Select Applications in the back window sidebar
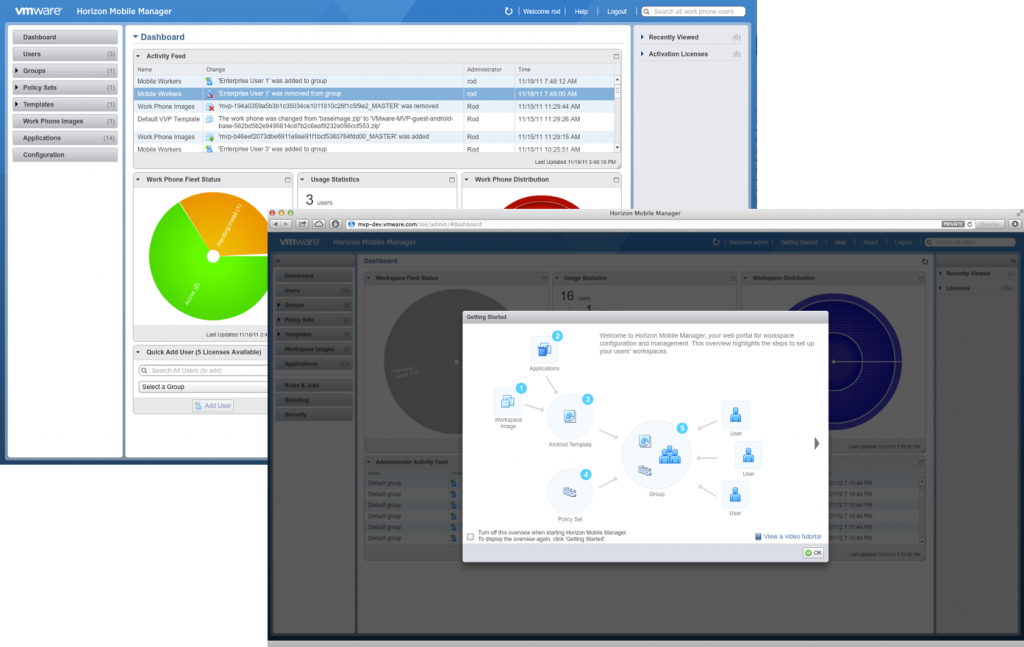Image resolution: width=1024 pixels, height=647 pixels. click(x=65, y=138)
